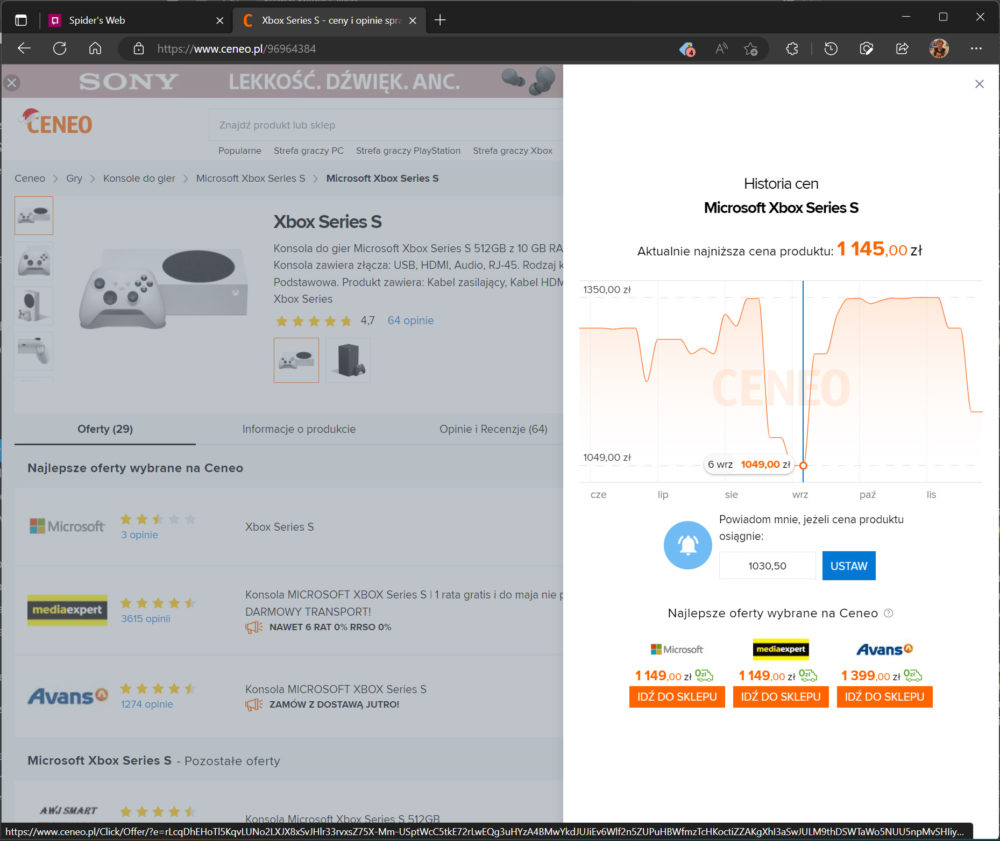This screenshot has width=1000, height=841.
Task: Open the 64 opinie reviews link
Action: [x=411, y=321]
